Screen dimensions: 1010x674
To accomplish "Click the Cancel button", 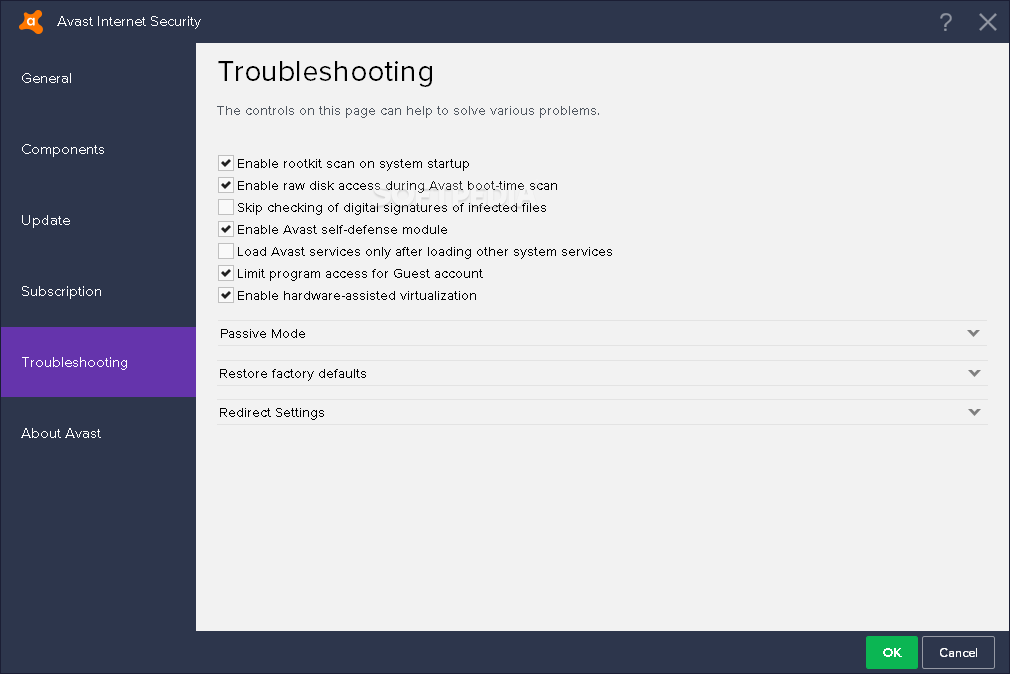I will (958, 652).
